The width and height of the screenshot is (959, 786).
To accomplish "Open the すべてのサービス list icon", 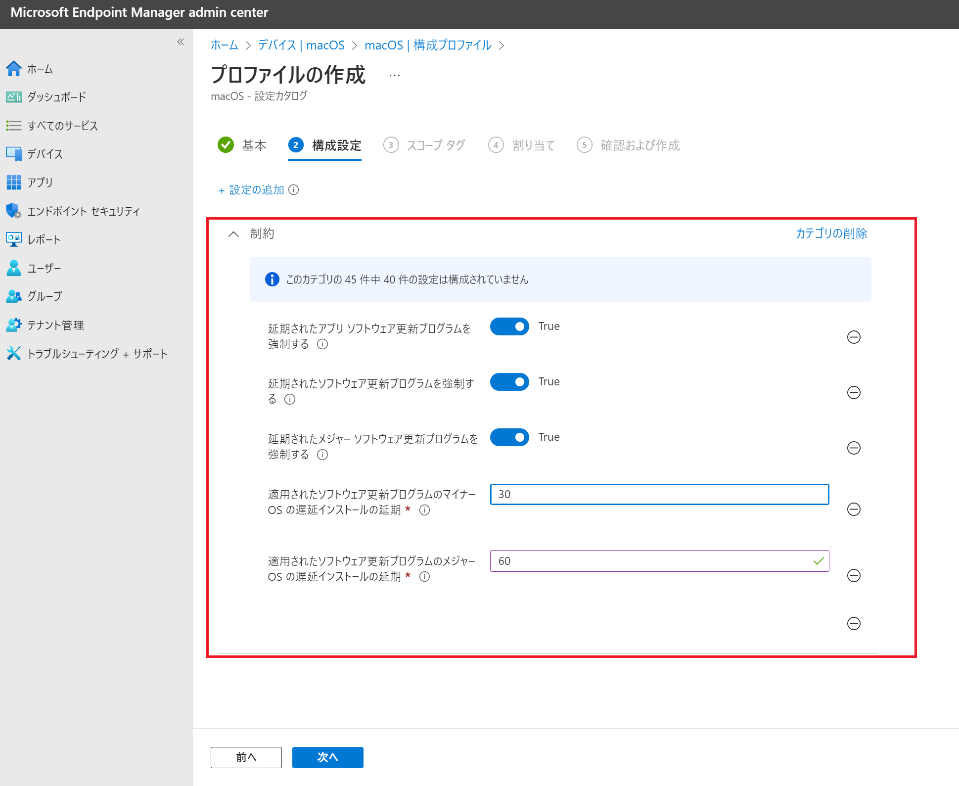I will tap(13, 125).
